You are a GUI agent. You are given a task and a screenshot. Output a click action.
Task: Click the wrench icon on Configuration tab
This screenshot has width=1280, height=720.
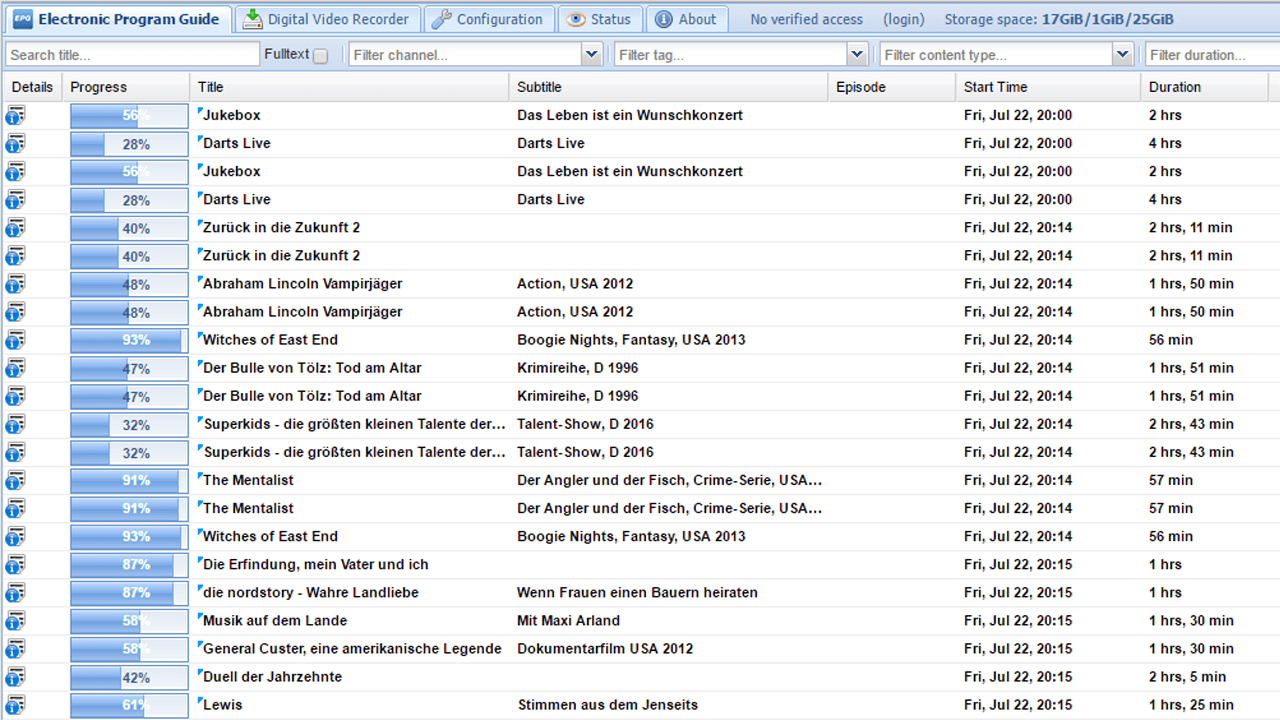click(441, 19)
